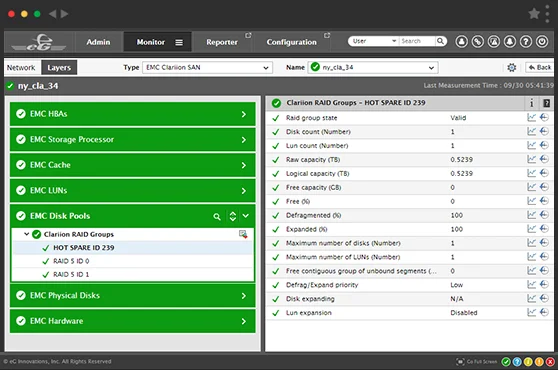Click the user profile icon in toolbar
The height and width of the screenshot is (370, 558).
(462, 42)
